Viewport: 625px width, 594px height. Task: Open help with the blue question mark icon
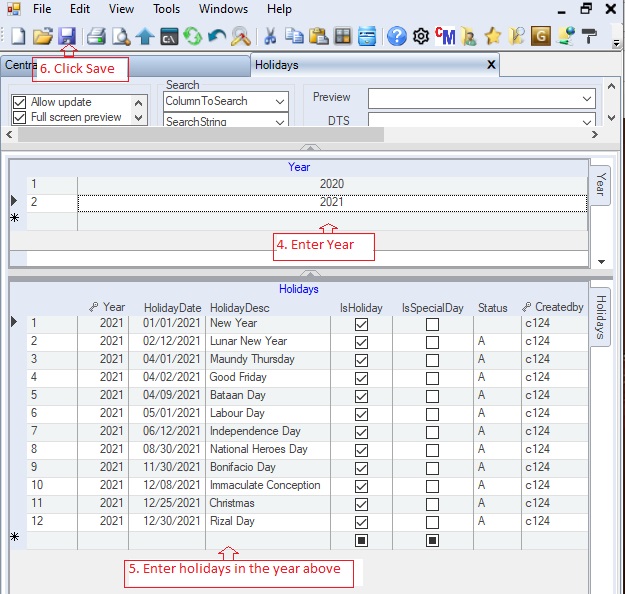[x=397, y=36]
